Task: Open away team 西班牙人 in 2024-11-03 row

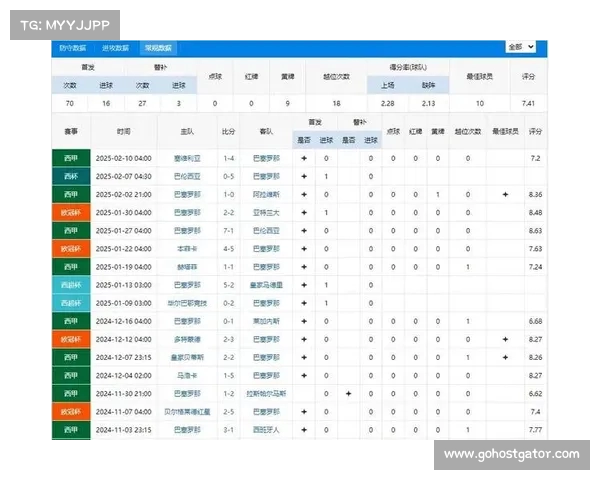Action: 266,430
